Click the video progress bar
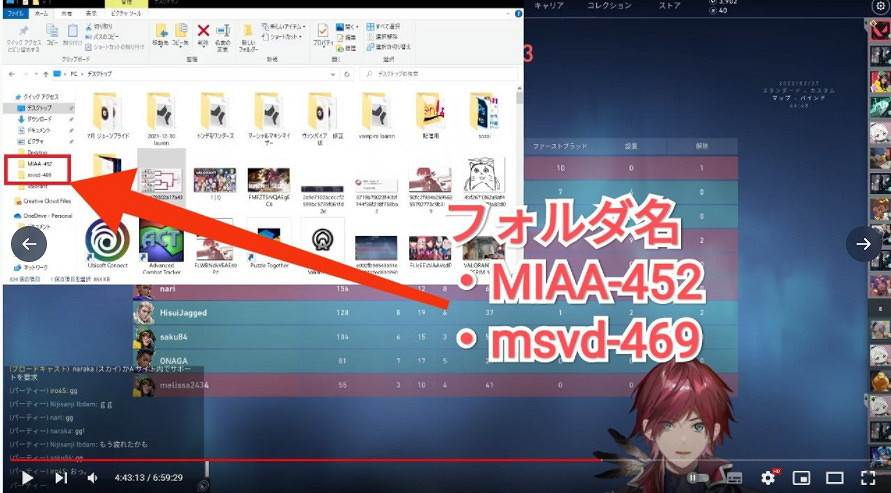The image size is (891, 493). pos(446,460)
